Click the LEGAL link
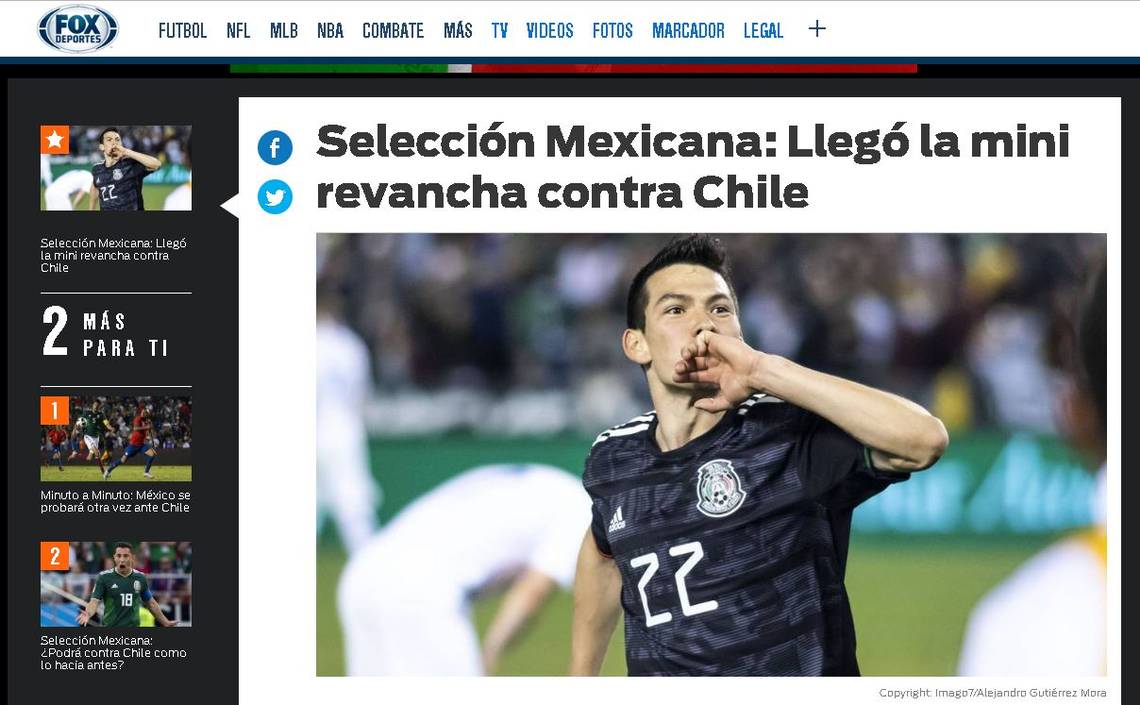This screenshot has height=705, width=1140. point(763,31)
